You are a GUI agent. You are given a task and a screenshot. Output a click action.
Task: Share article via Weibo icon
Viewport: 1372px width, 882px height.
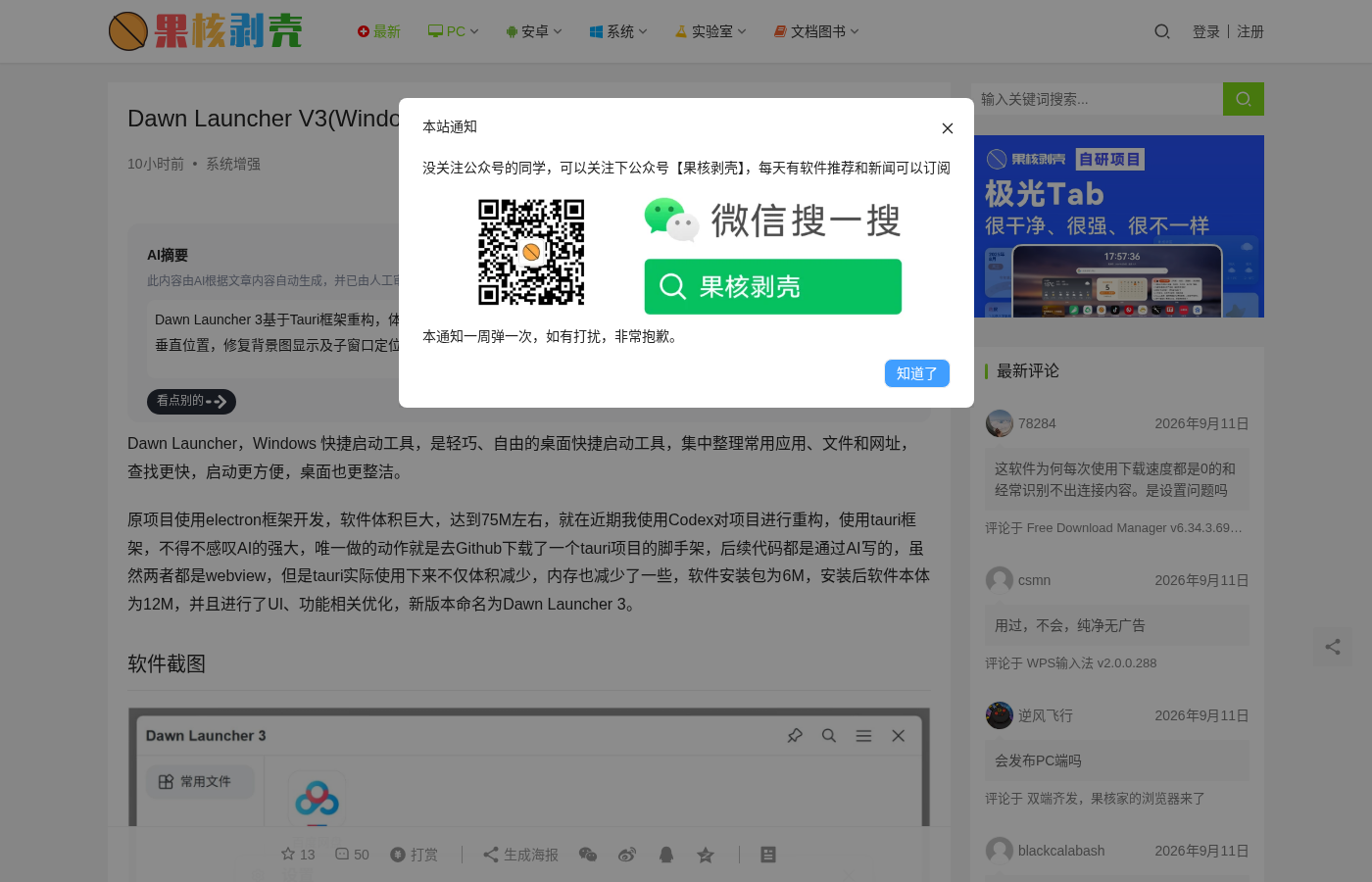click(x=627, y=855)
